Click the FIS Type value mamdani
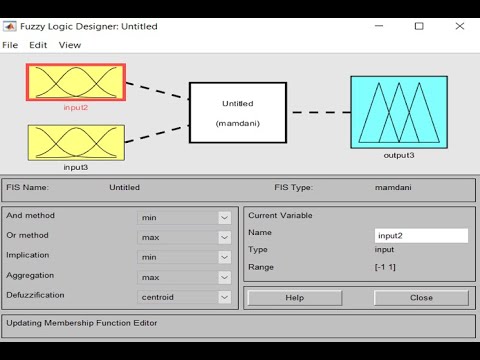This screenshot has width=480, height=360. click(x=393, y=187)
